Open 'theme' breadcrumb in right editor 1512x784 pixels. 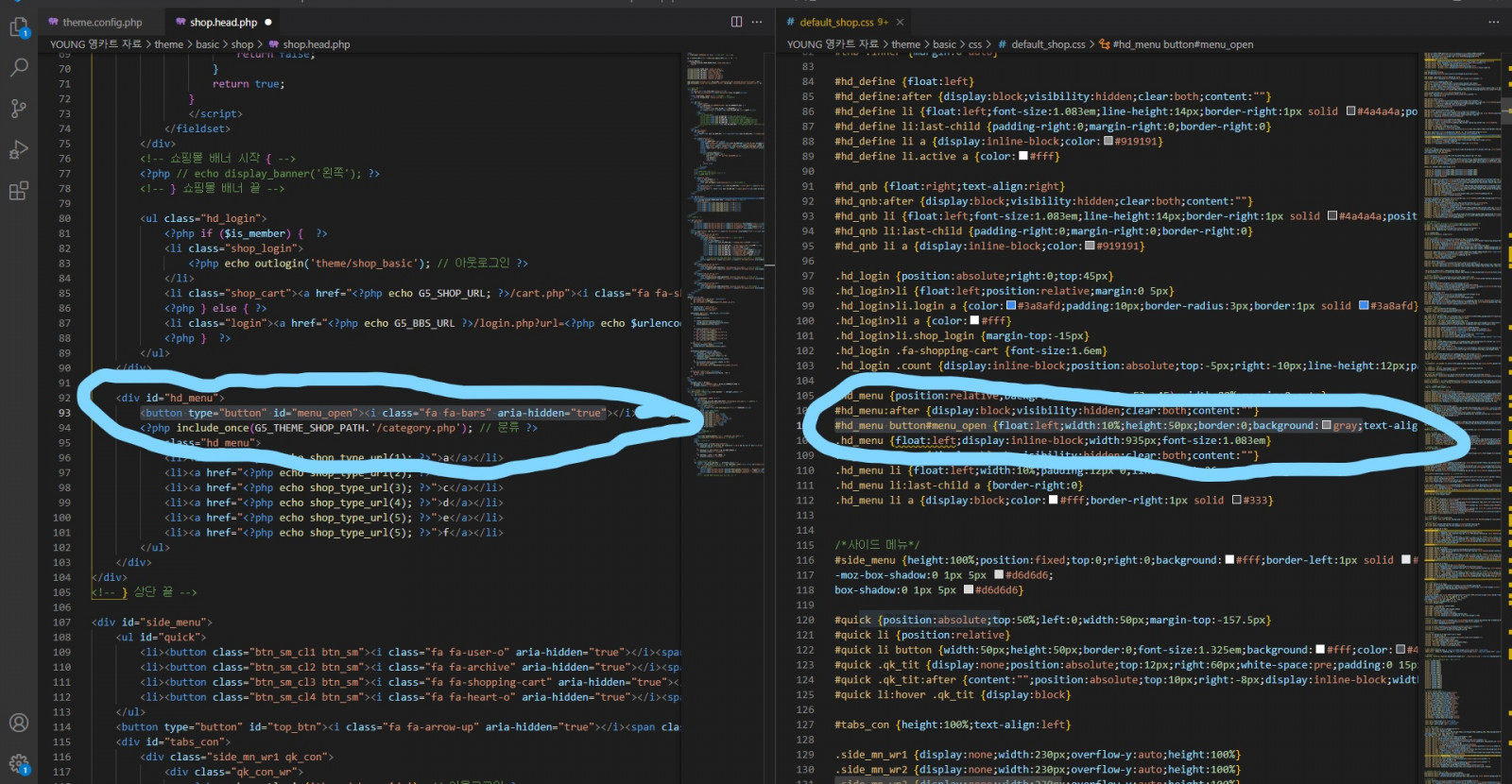[906, 44]
